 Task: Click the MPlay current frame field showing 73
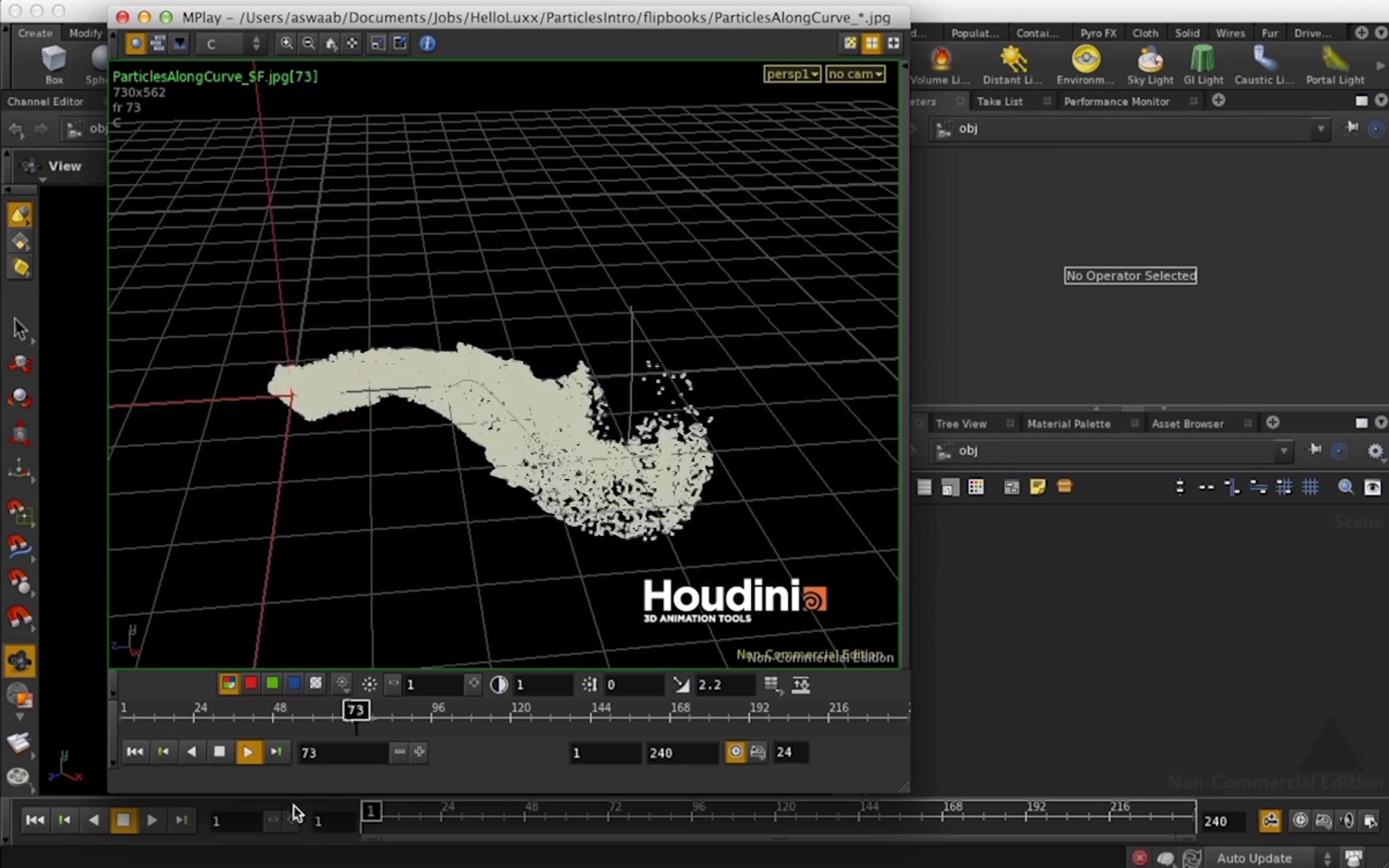point(341,753)
